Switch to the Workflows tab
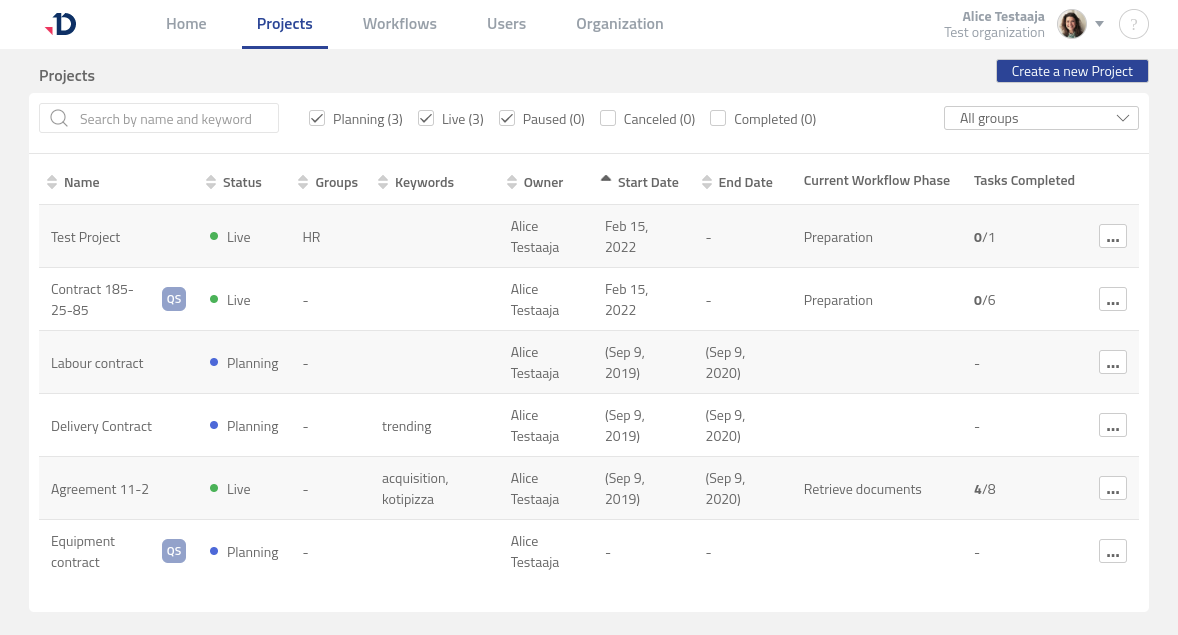The image size is (1178, 635). (x=399, y=24)
